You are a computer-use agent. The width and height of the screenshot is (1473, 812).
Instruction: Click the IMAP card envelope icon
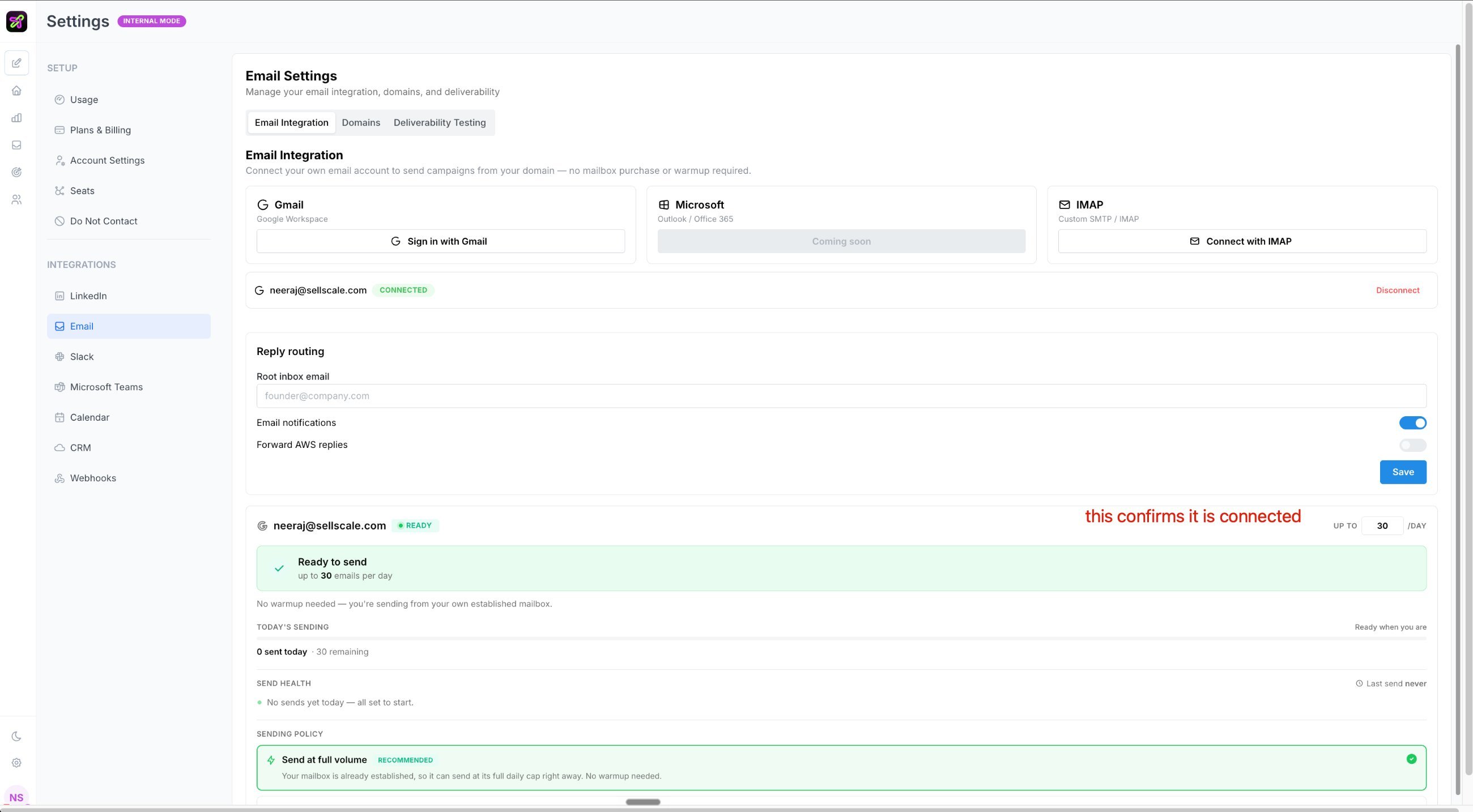(1065, 204)
